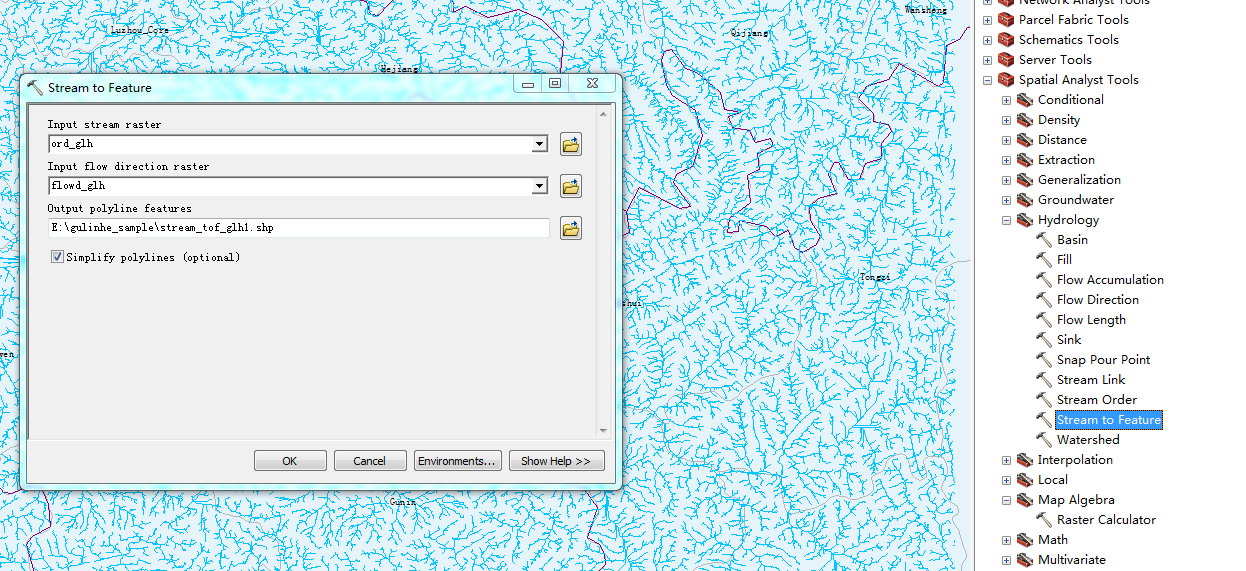Image resolution: width=1246 pixels, height=571 pixels.
Task: Open the Flow Accumulation tool
Action: [x=1110, y=280]
